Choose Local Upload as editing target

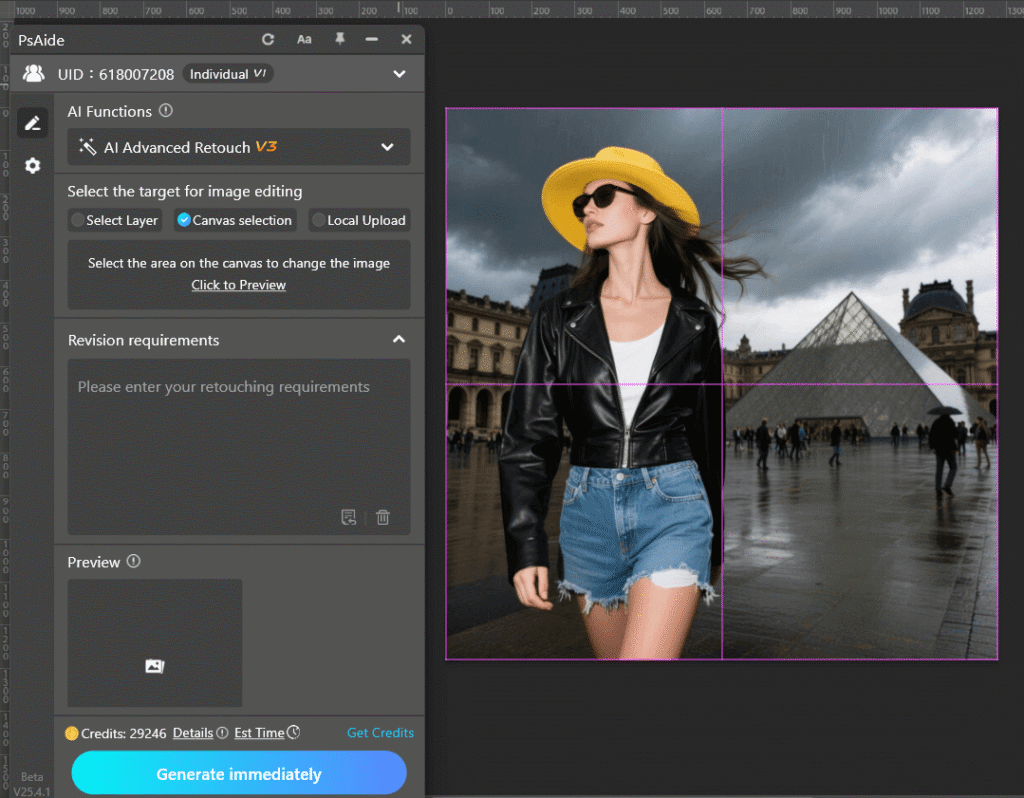pos(359,220)
